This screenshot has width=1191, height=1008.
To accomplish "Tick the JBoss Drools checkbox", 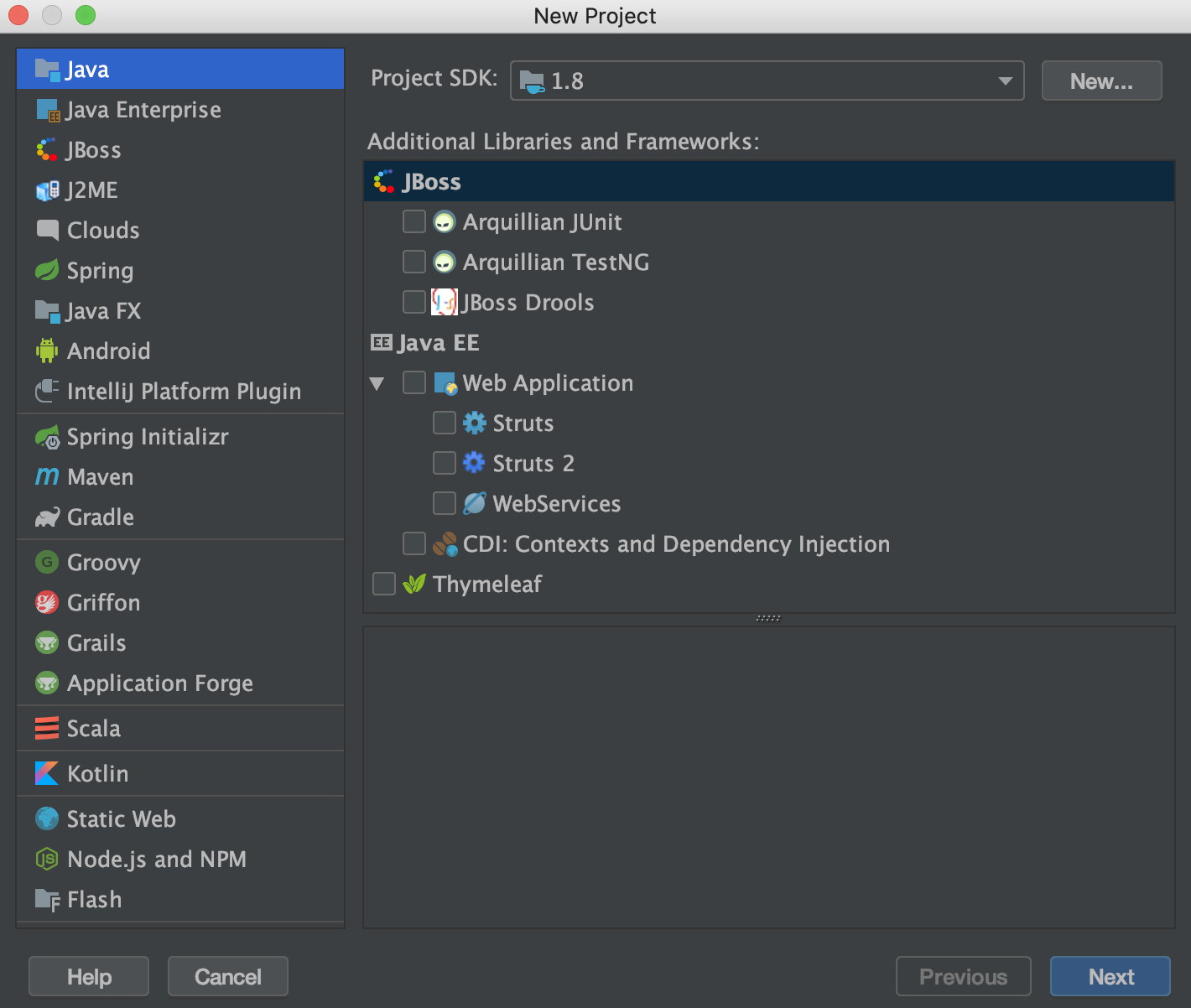I will 414,302.
